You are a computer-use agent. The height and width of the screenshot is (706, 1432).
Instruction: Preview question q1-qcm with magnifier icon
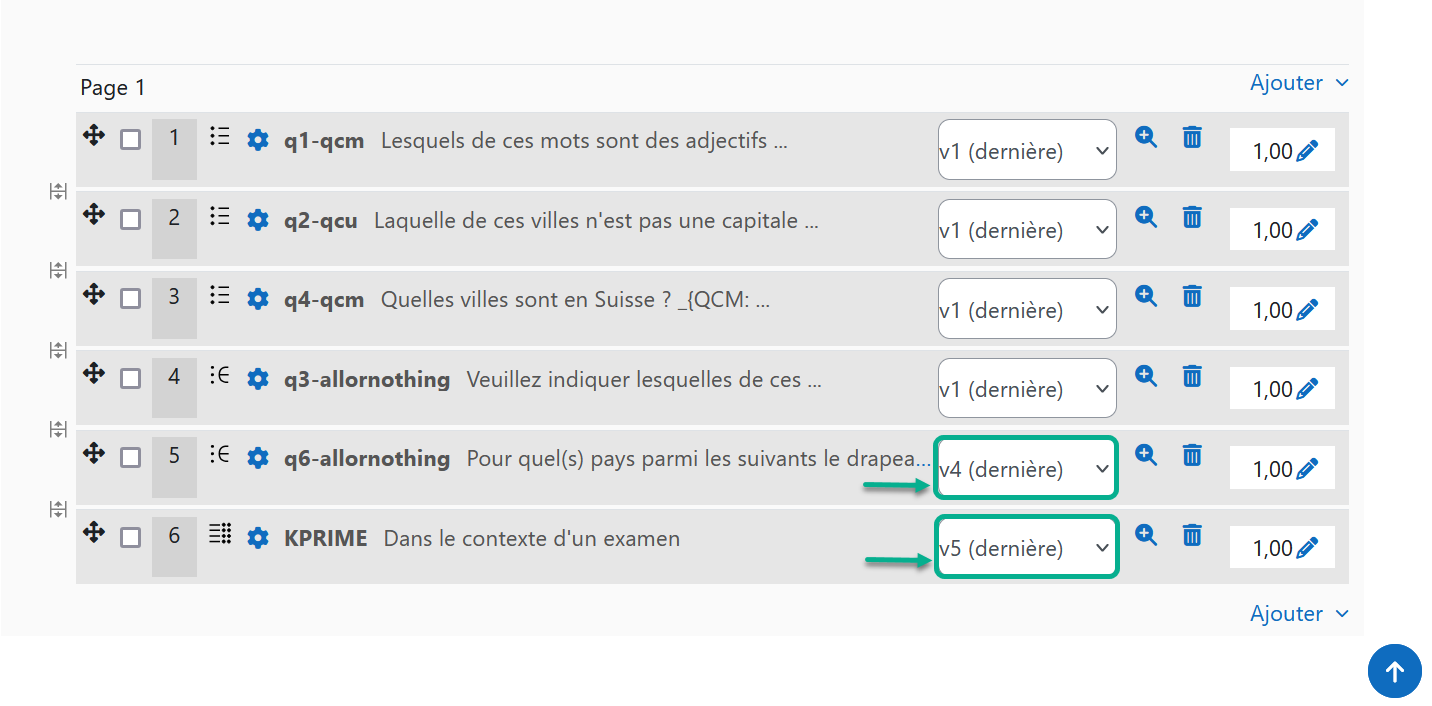(x=1146, y=138)
